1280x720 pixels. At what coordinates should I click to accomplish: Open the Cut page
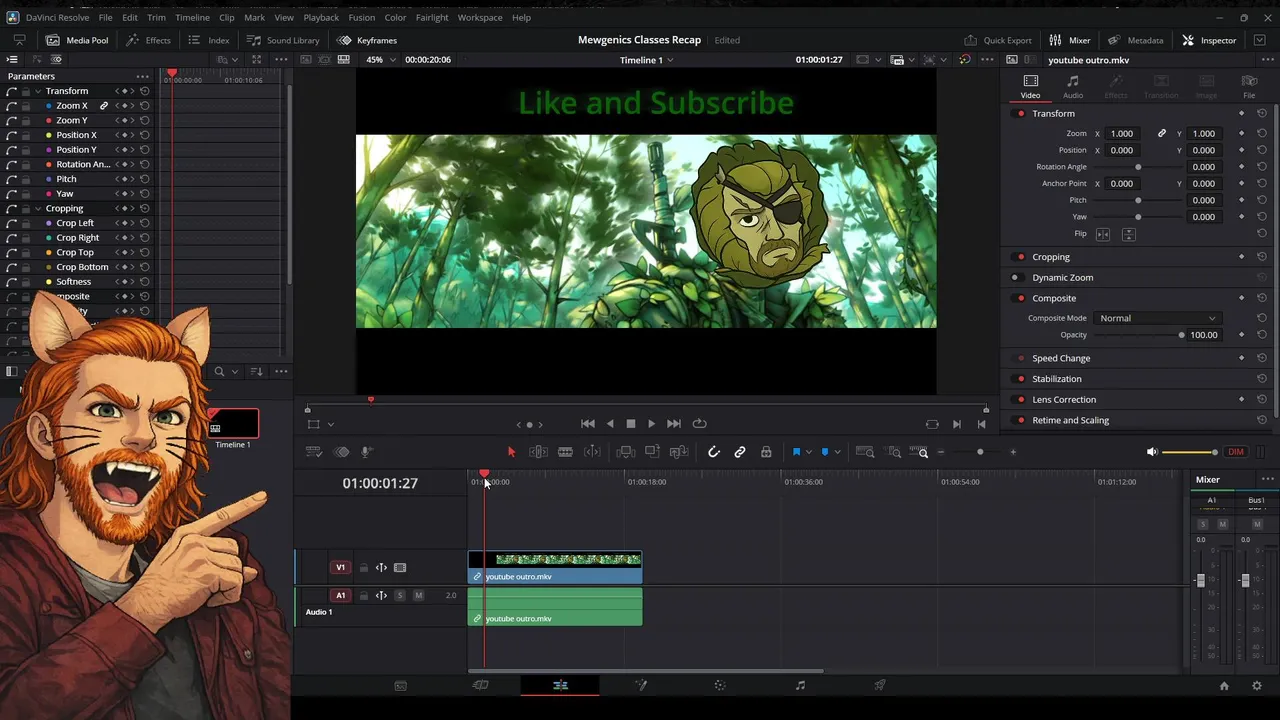point(480,685)
